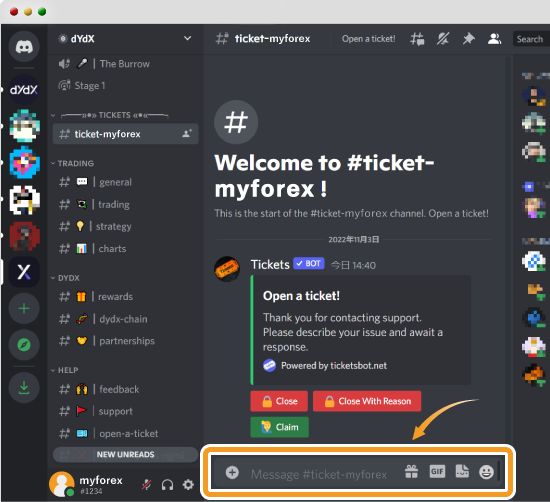Click create invite icon on ticket-myforex
Image resolution: width=550 pixels, height=502 pixels.
pos(187,134)
